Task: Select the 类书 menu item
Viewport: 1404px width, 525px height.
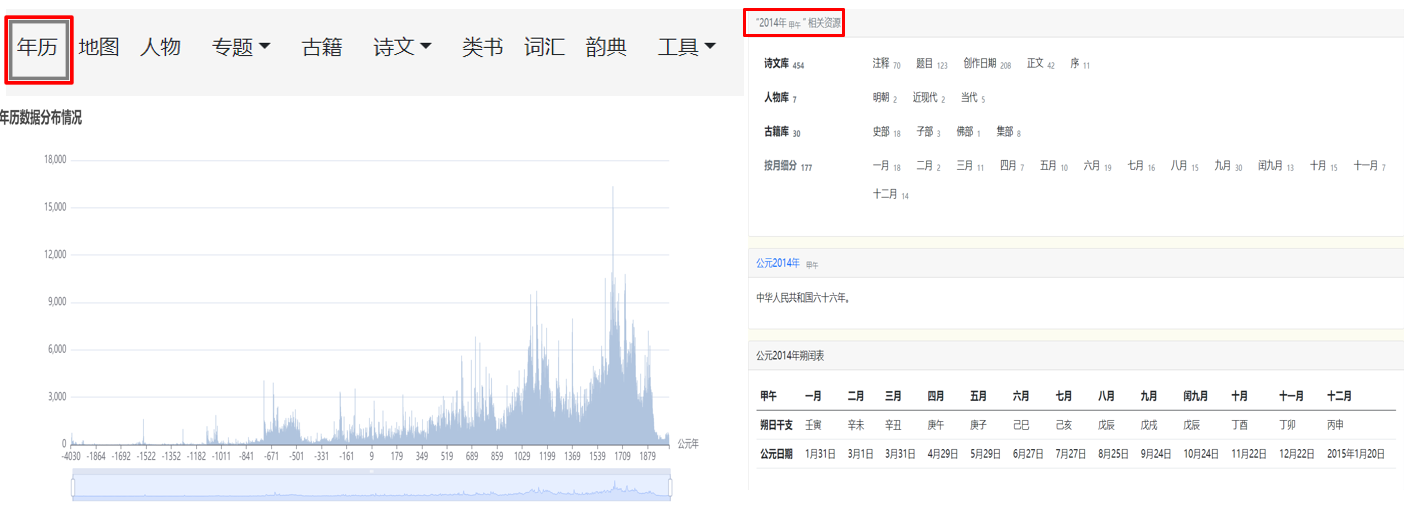Action: point(482,47)
